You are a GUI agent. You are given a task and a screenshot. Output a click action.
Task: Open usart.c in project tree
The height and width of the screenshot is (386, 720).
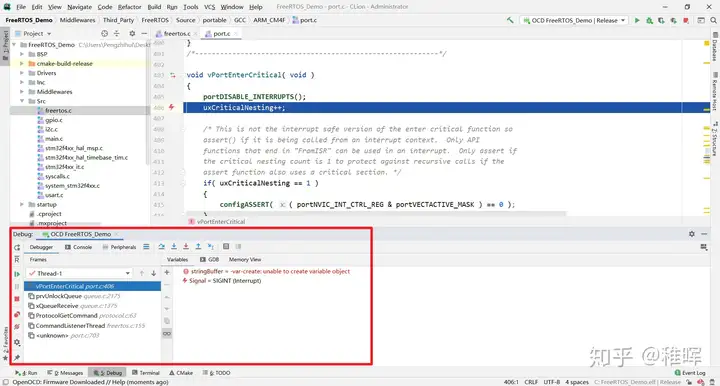(54, 195)
